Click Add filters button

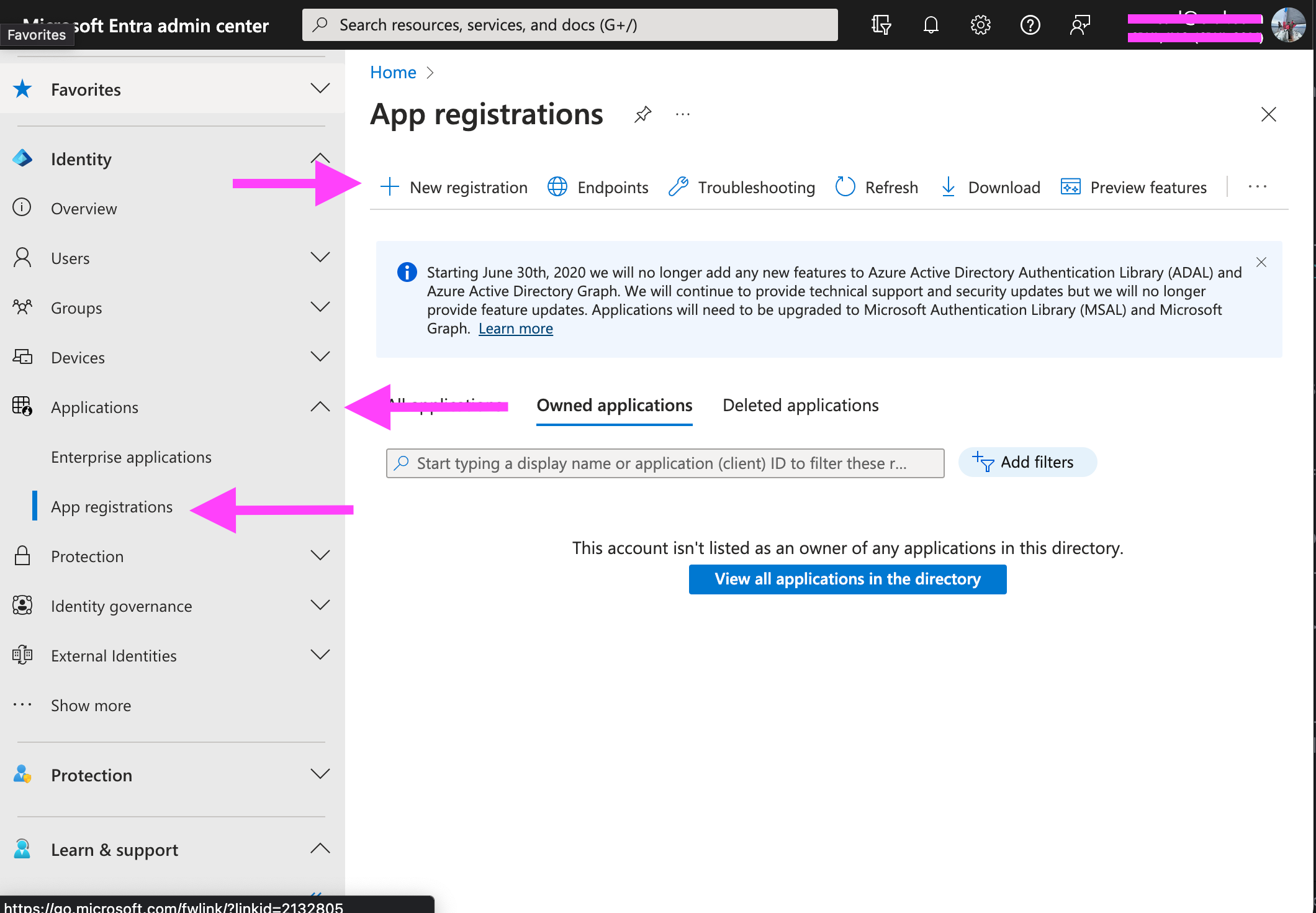(1027, 462)
